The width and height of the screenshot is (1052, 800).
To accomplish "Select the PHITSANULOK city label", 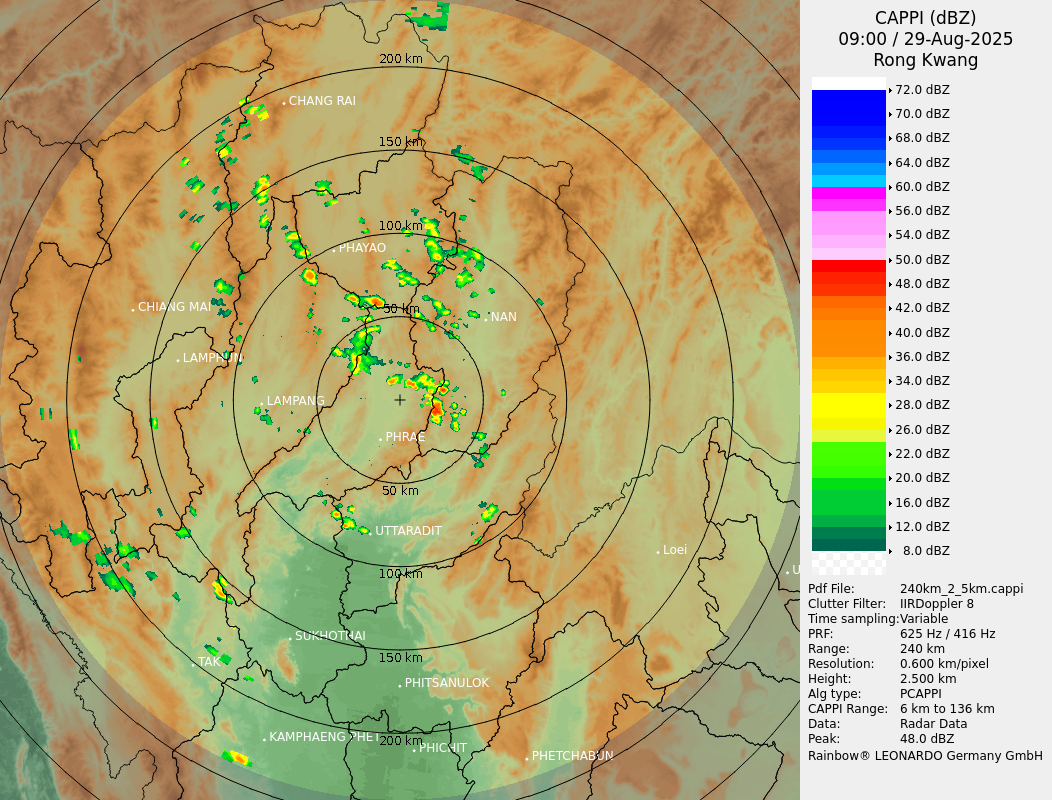I will point(447,683).
